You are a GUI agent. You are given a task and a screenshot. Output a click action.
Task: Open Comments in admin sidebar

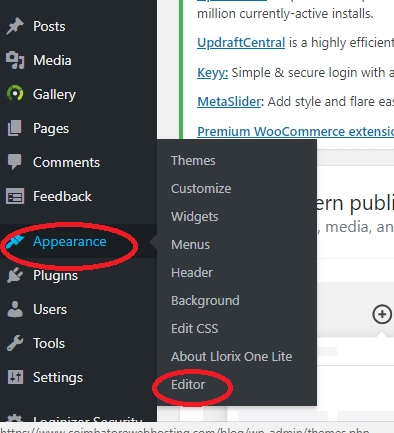tap(66, 162)
